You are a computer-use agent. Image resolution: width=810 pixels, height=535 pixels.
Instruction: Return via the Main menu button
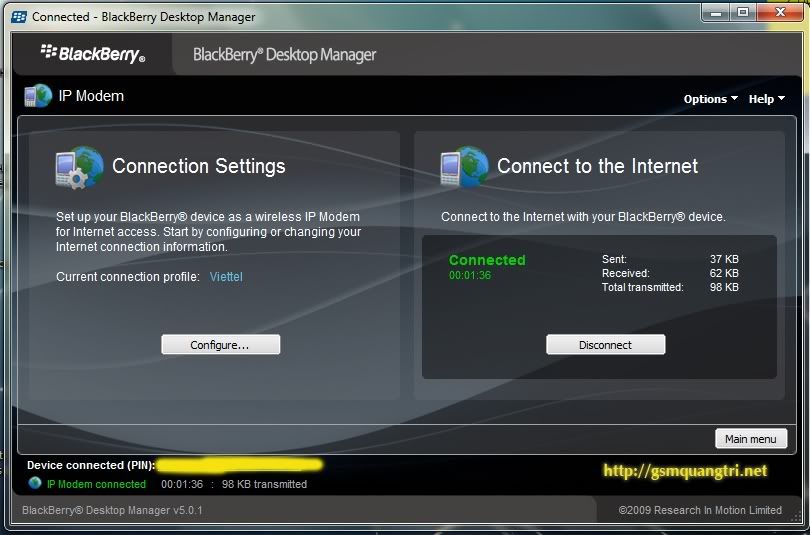pos(751,438)
